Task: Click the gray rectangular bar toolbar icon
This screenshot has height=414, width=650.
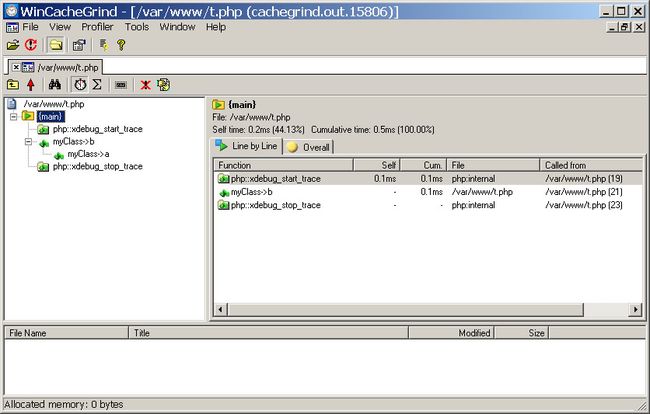Action: (121, 85)
